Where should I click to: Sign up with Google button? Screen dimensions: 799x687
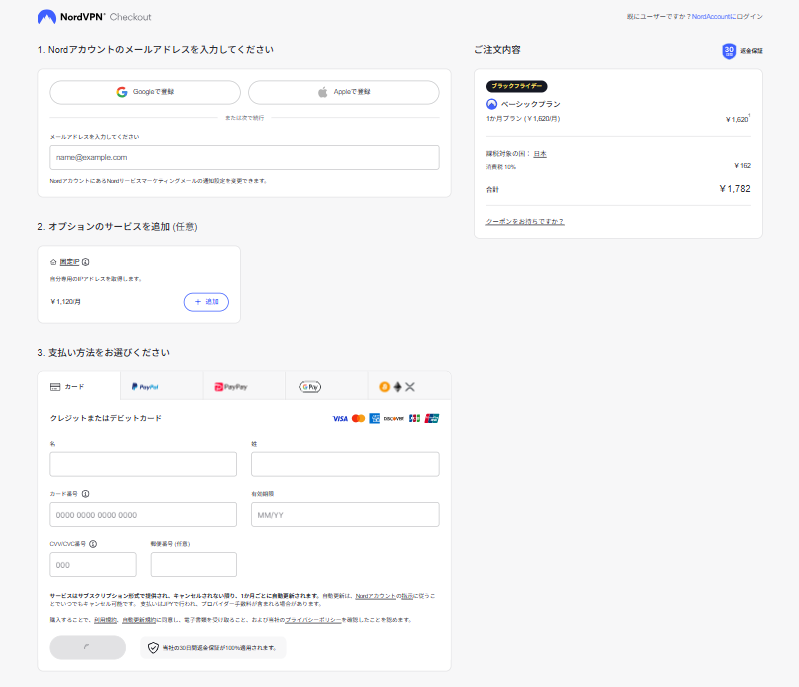point(145,92)
